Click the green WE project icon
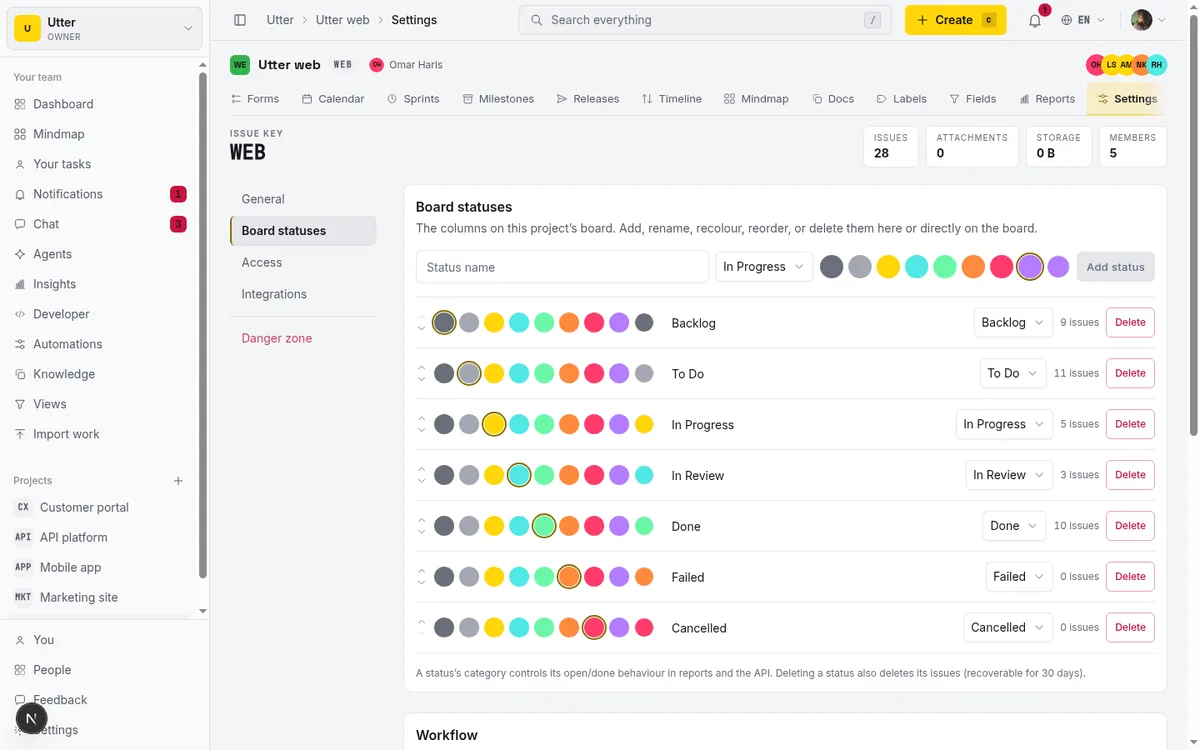 240,65
